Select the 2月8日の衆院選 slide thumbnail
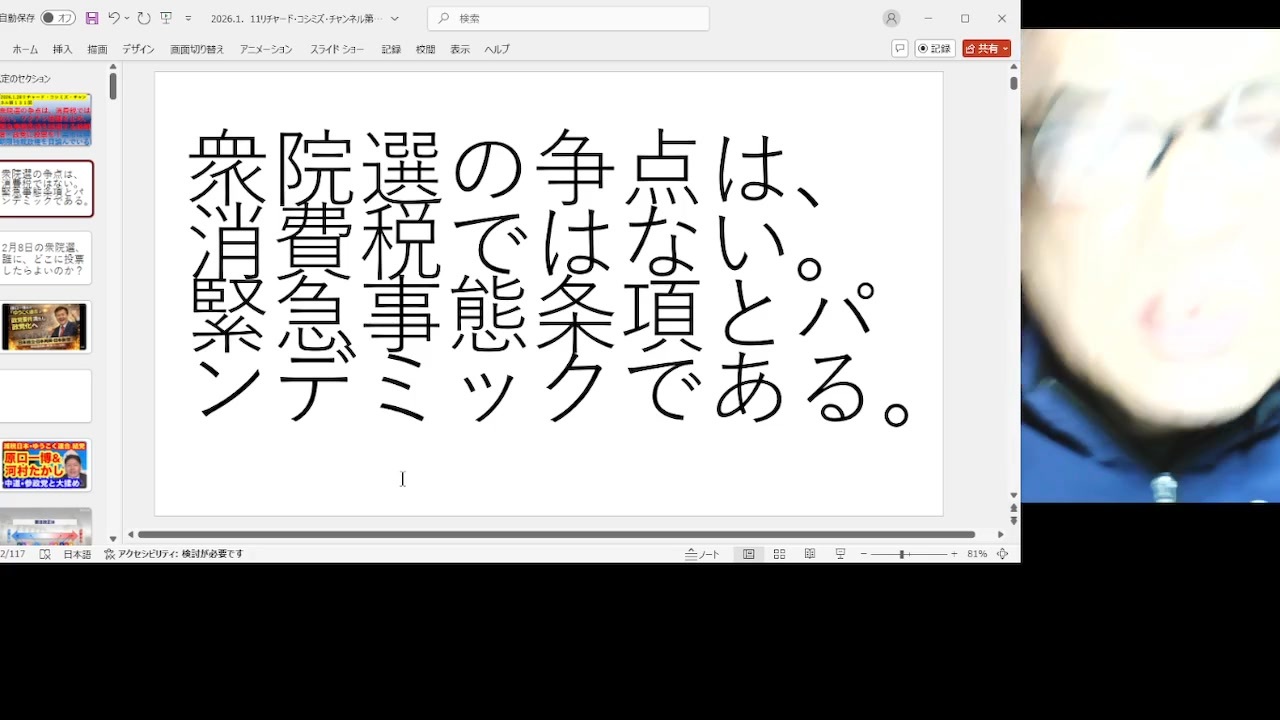The height and width of the screenshot is (720, 1280). tap(46, 257)
